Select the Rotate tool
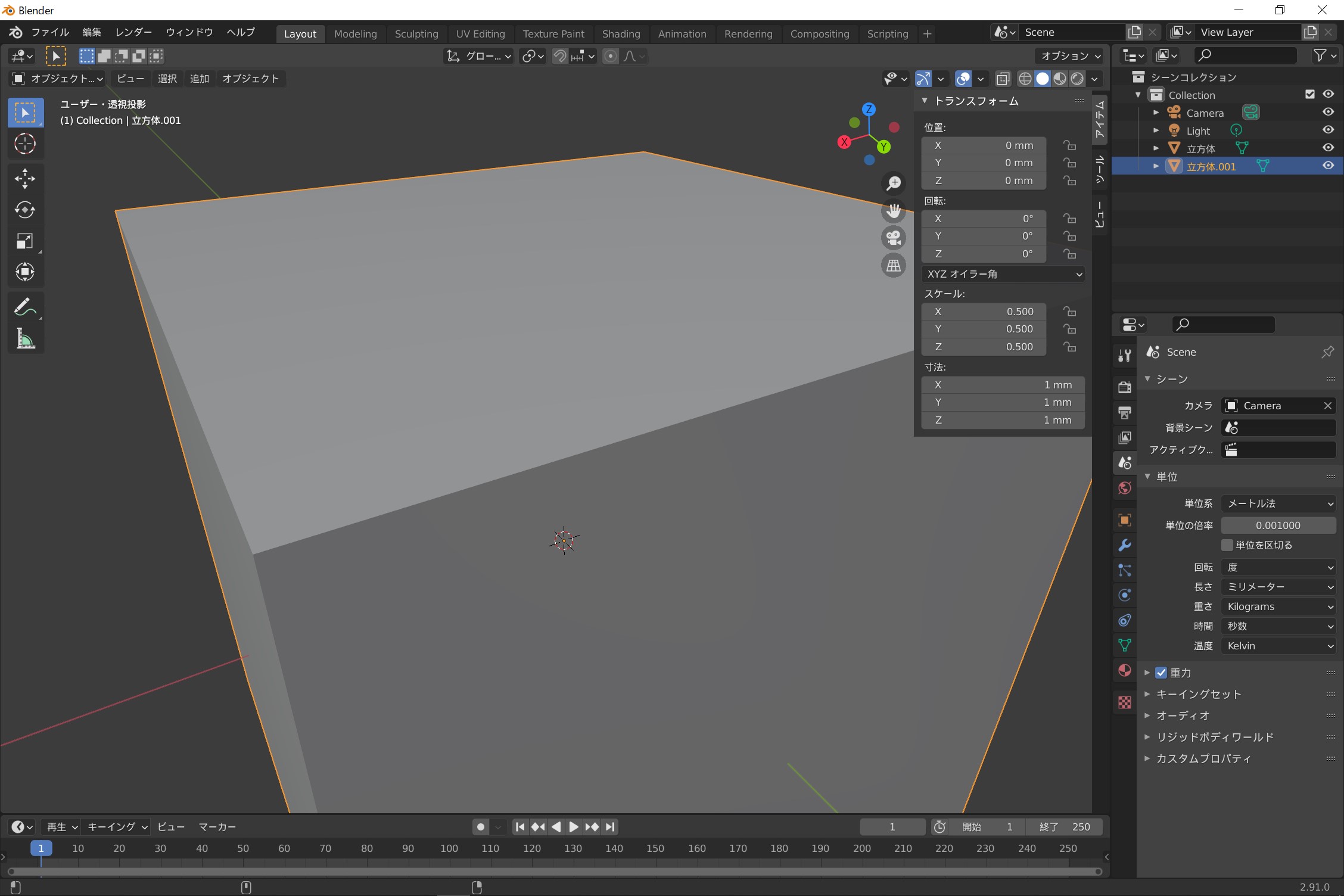 coord(24,210)
